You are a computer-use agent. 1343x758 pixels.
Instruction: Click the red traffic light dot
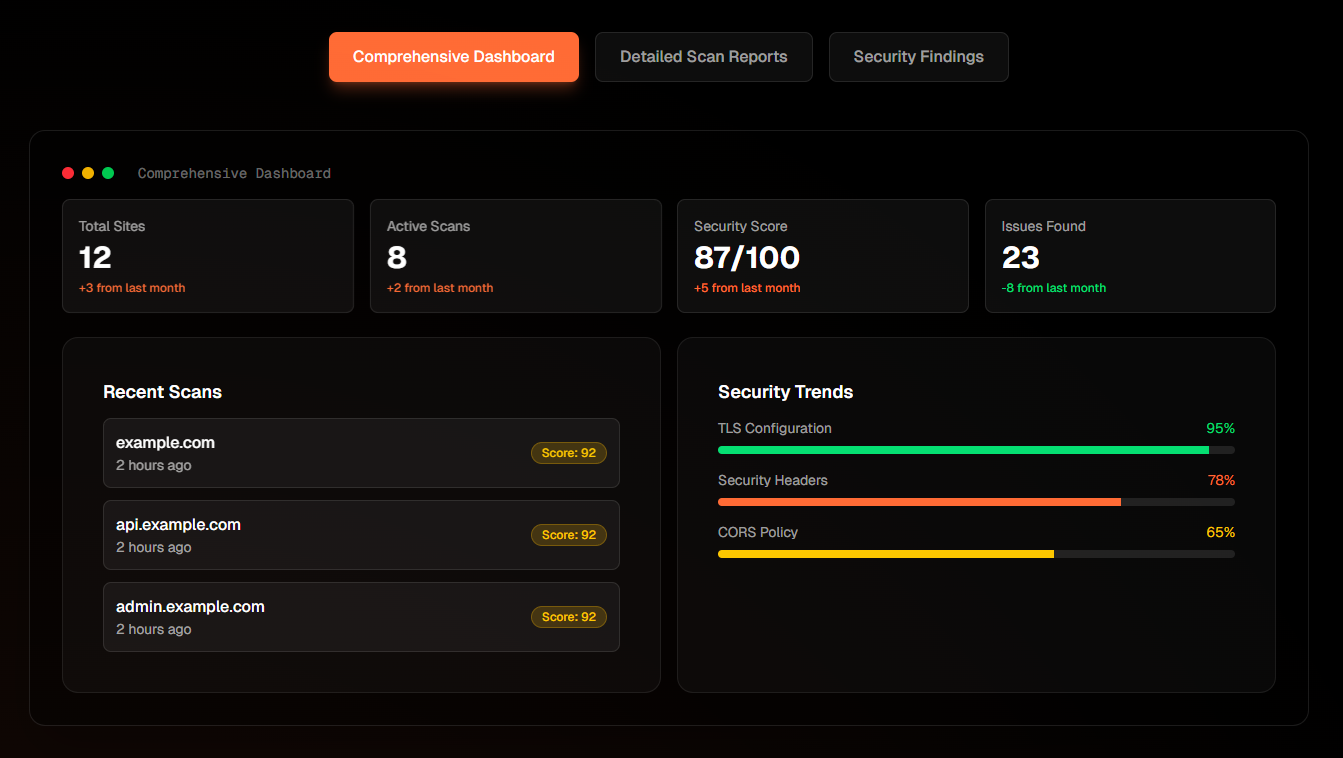click(67, 172)
